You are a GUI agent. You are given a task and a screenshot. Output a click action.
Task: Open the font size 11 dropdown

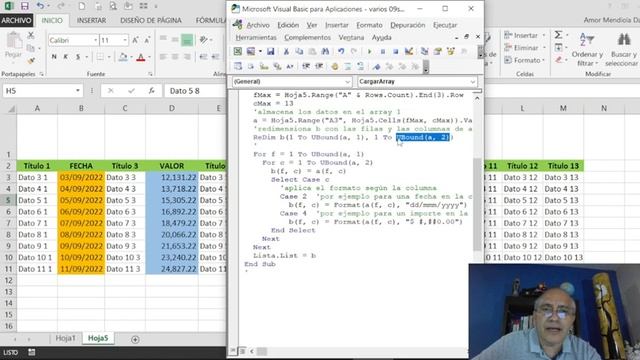[124, 40]
